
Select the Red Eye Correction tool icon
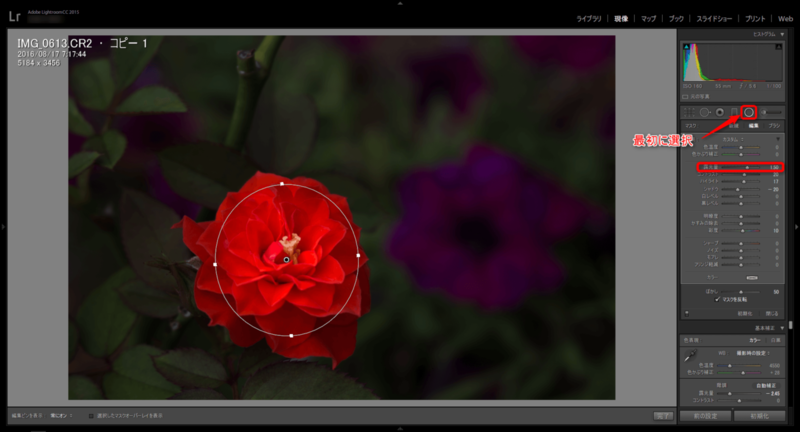coord(720,112)
